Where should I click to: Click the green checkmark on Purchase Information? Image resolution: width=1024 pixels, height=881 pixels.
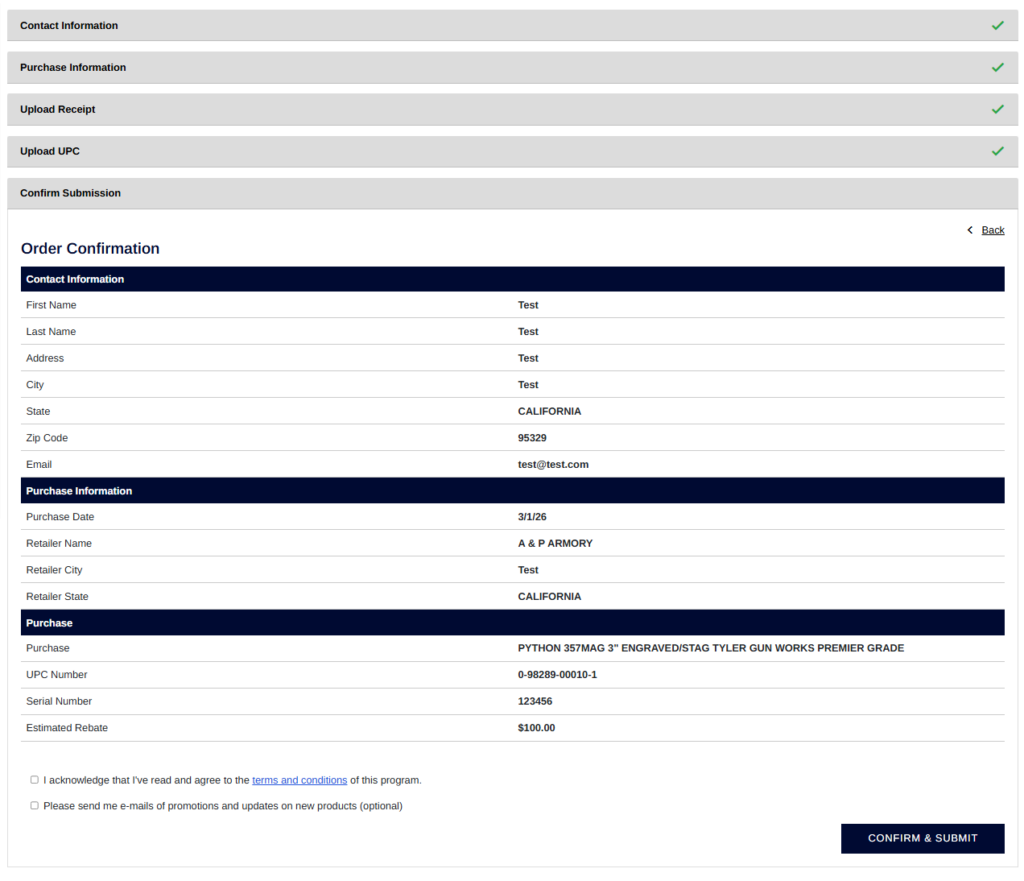[x=997, y=67]
